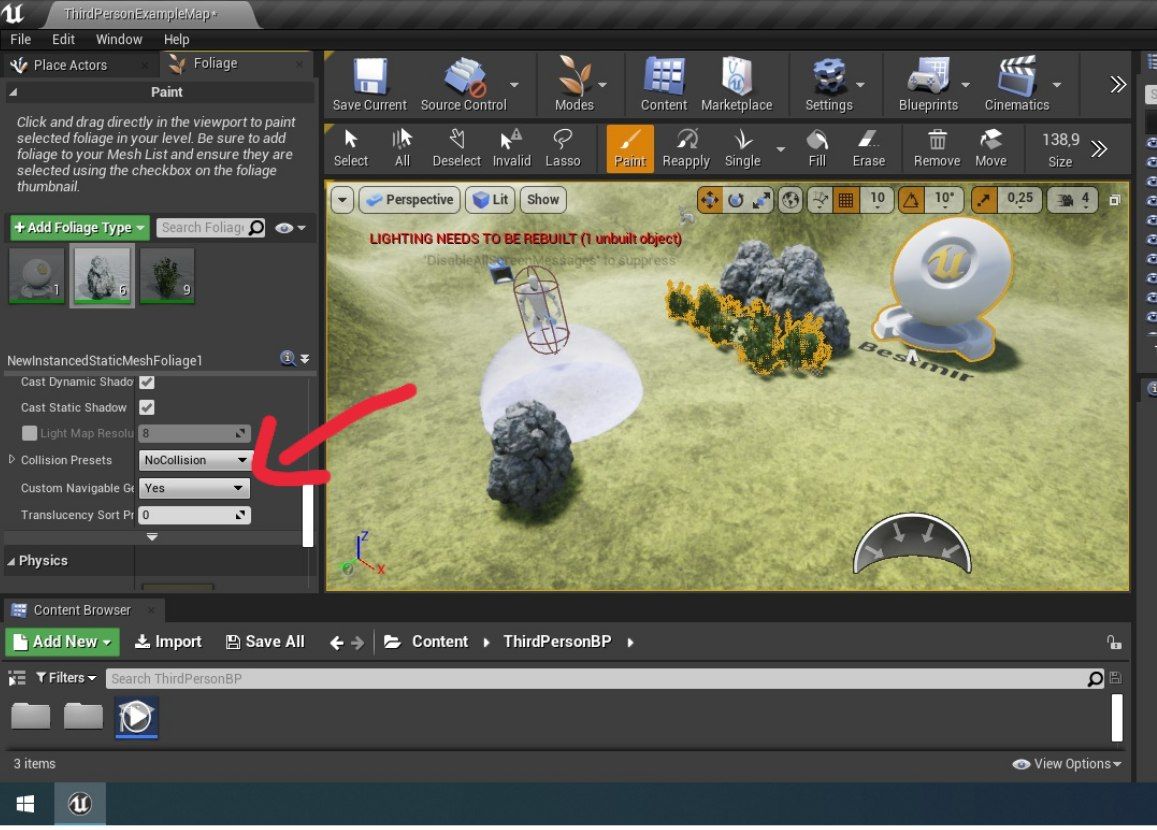Activate the Erase foliage tool

pyautogui.click(x=868, y=148)
